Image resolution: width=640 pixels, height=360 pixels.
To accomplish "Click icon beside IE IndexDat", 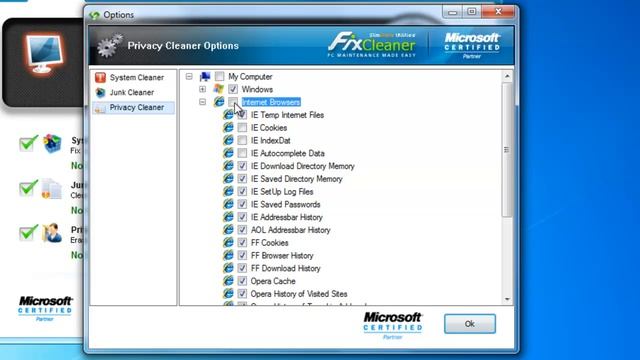I will pyautogui.click(x=229, y=140).
